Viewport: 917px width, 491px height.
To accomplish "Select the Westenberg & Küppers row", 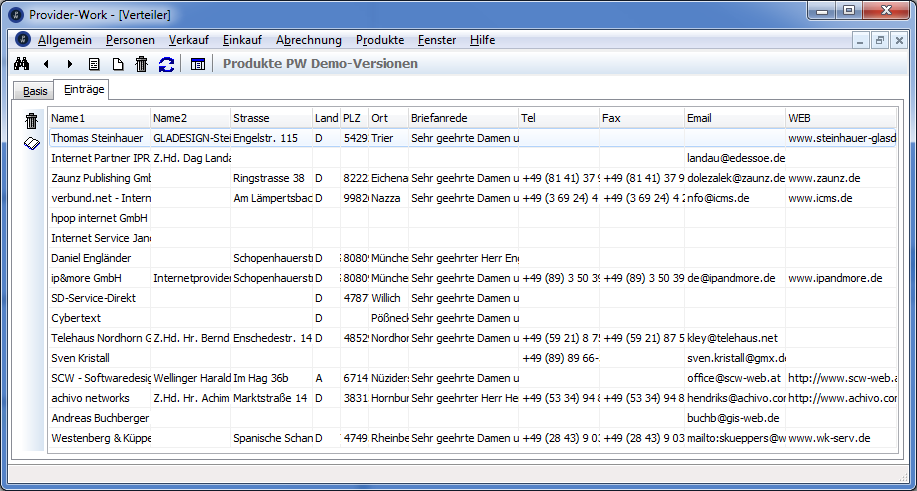I will click(x=473, y=438).
